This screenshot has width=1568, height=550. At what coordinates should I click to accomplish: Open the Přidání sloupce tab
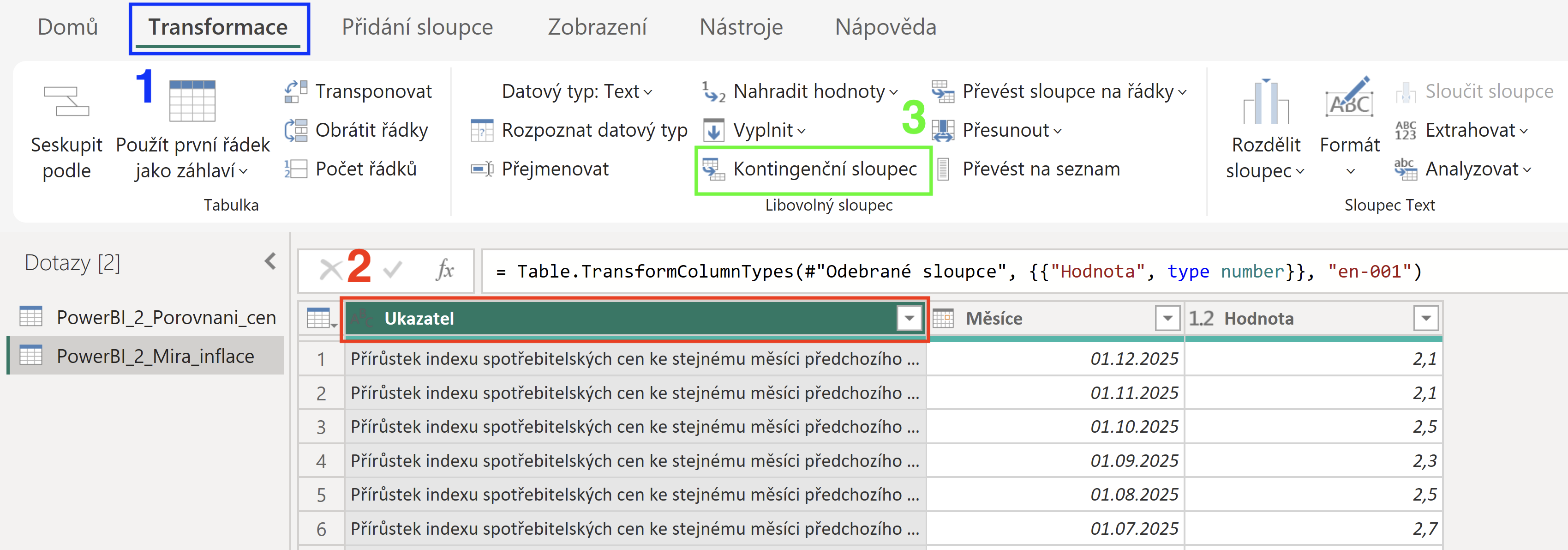417,27
